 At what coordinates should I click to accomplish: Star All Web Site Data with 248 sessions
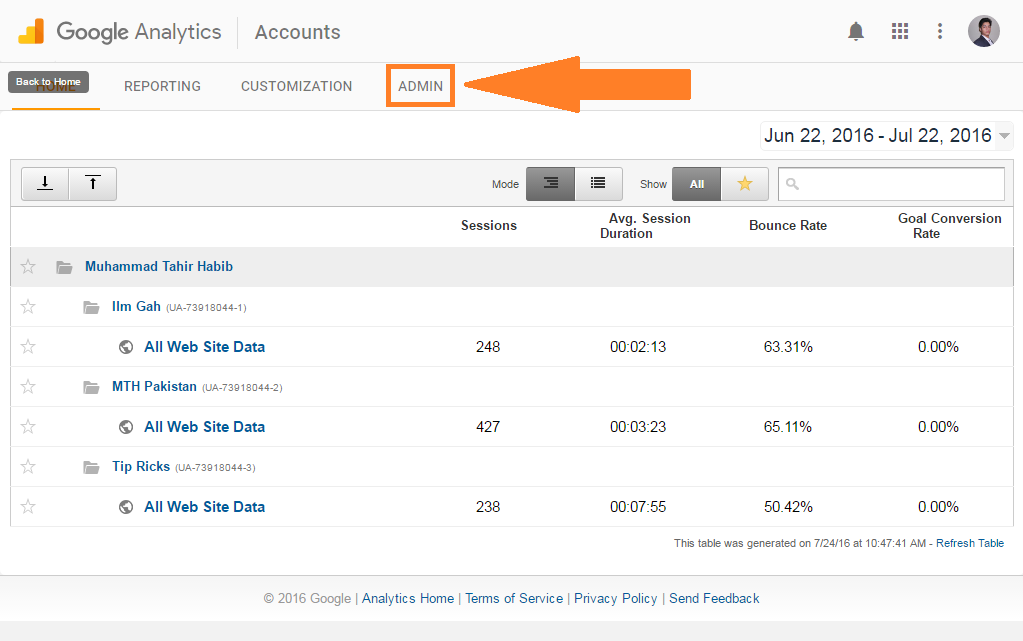coord(28,347)
